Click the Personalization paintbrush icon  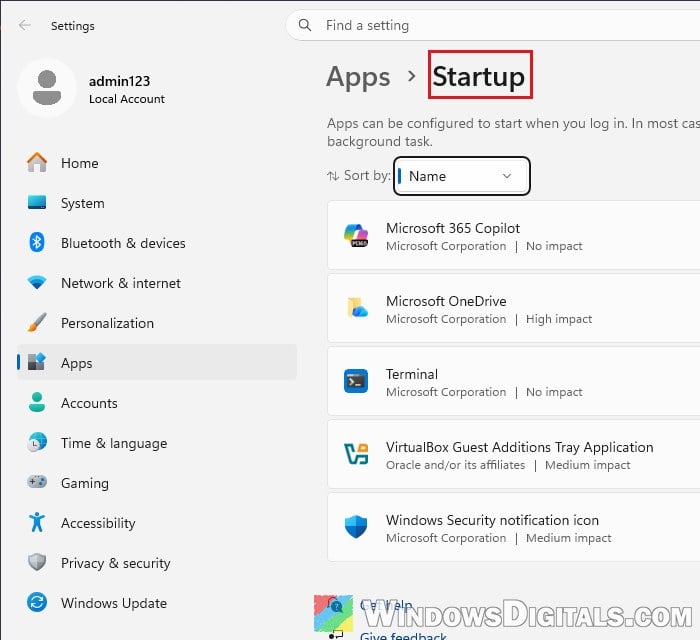point(37,322)
